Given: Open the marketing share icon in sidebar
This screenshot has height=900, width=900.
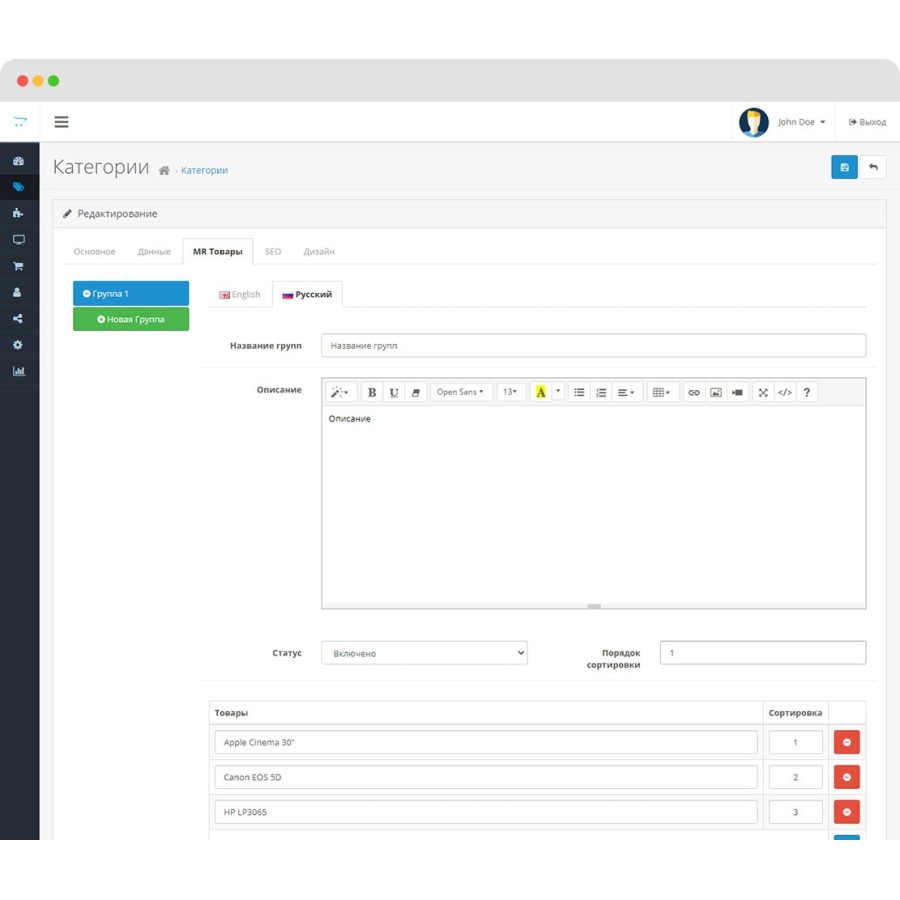Looking at the screenshot, I should click(x=18, y=319).
